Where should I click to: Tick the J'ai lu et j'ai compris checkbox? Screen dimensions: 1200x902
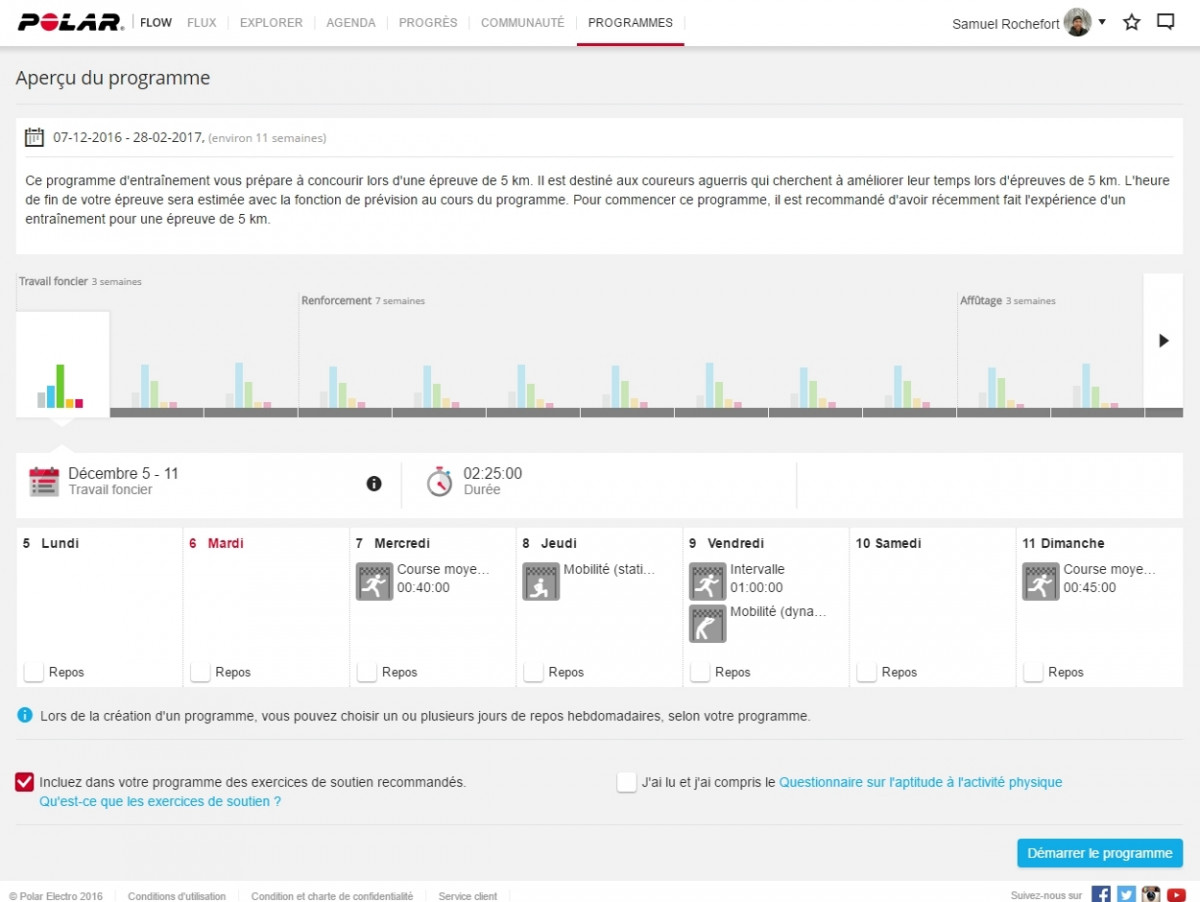627,782
